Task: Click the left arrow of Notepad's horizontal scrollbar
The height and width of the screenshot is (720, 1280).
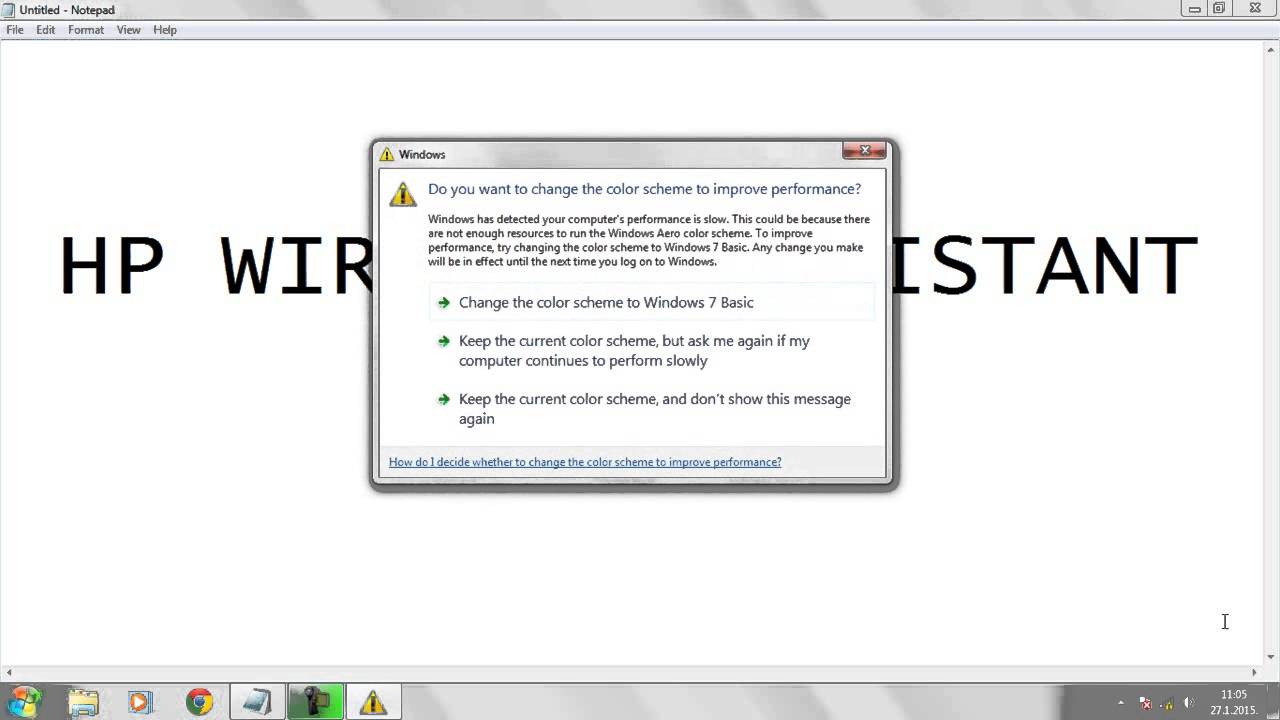Action: [8, 673]
